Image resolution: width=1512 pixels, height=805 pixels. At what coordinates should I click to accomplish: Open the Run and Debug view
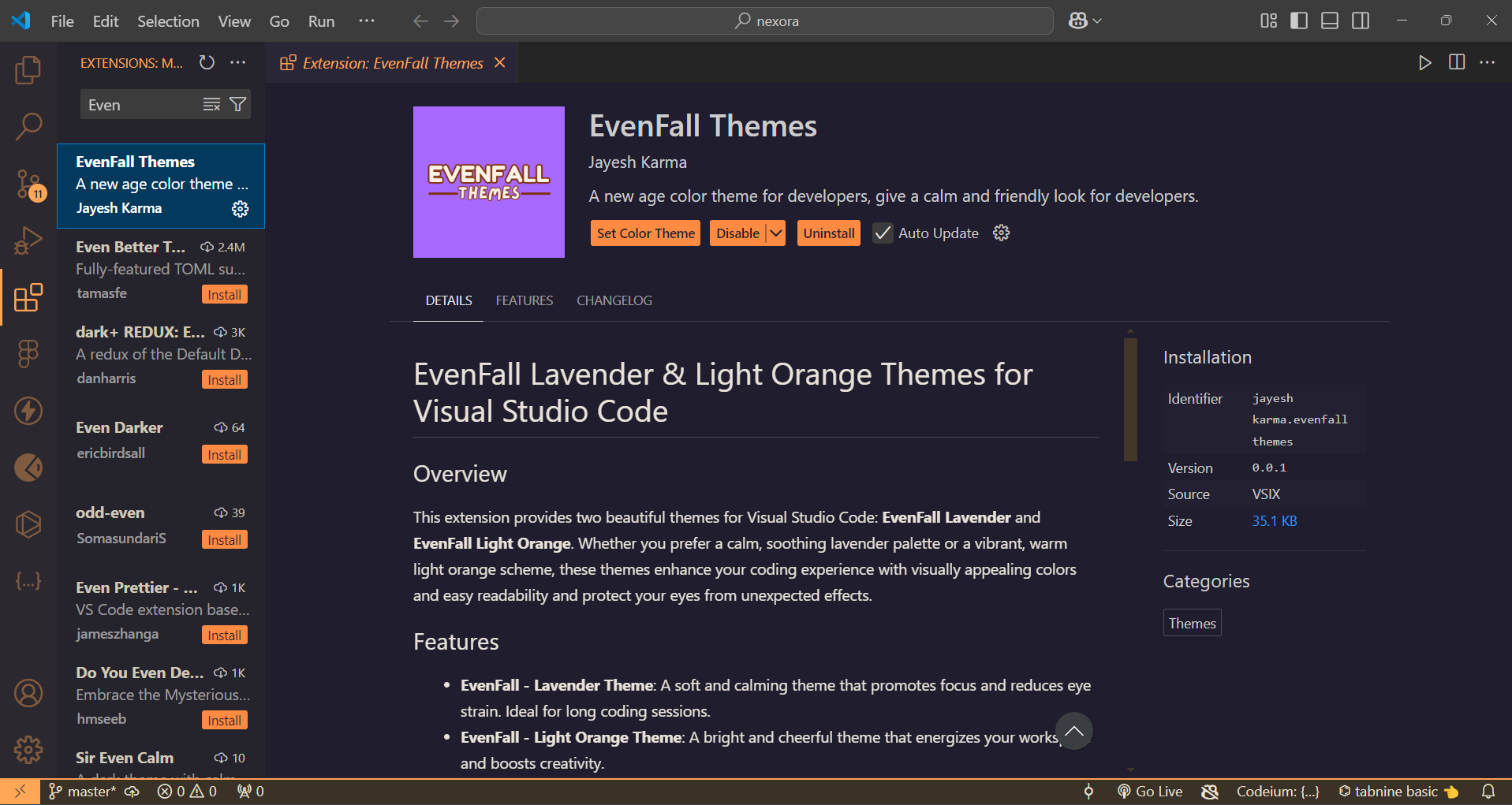28,240
